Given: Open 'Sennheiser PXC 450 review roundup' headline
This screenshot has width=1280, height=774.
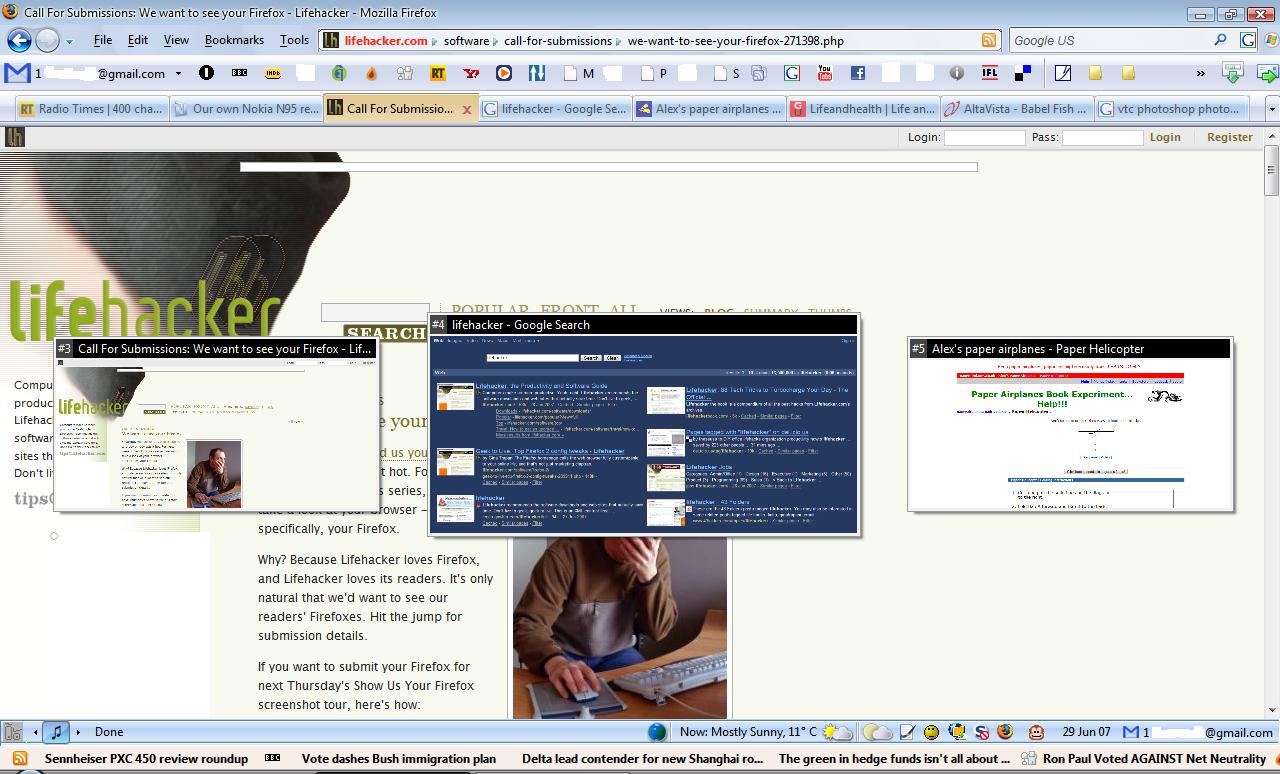Looking at the screenshot, I should [146, 759].
